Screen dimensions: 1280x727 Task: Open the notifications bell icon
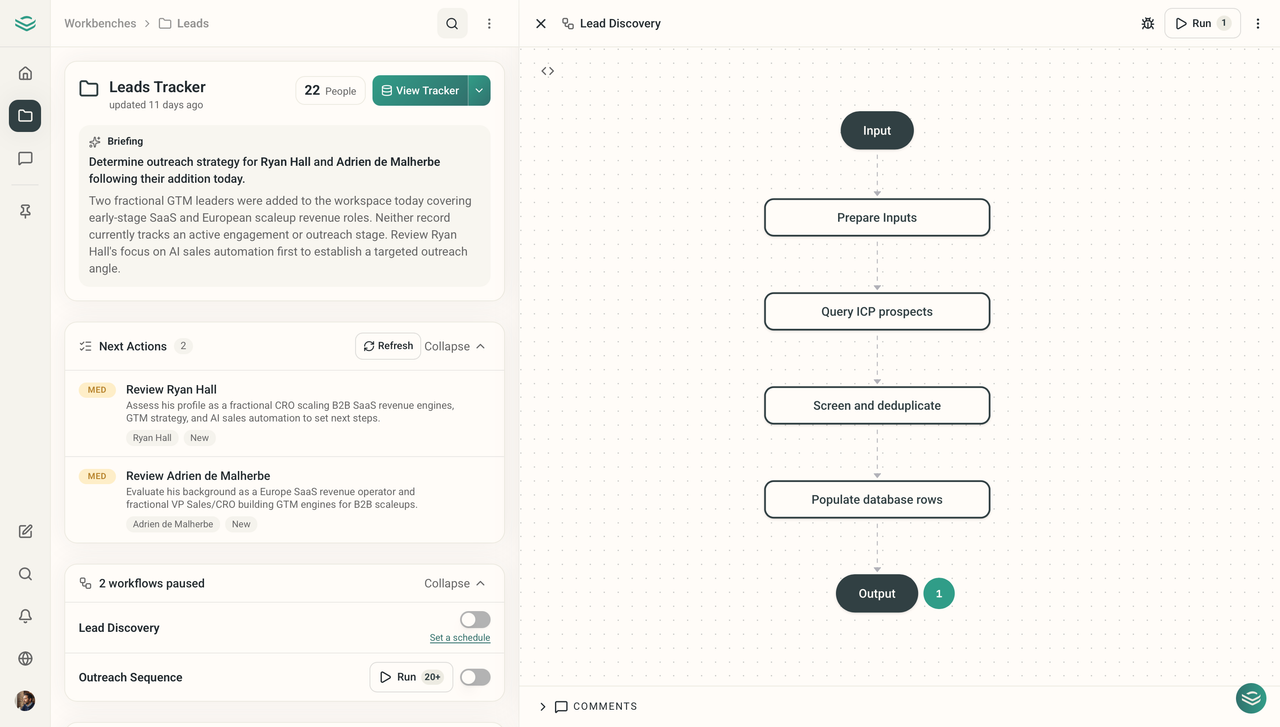pos(25,616)
